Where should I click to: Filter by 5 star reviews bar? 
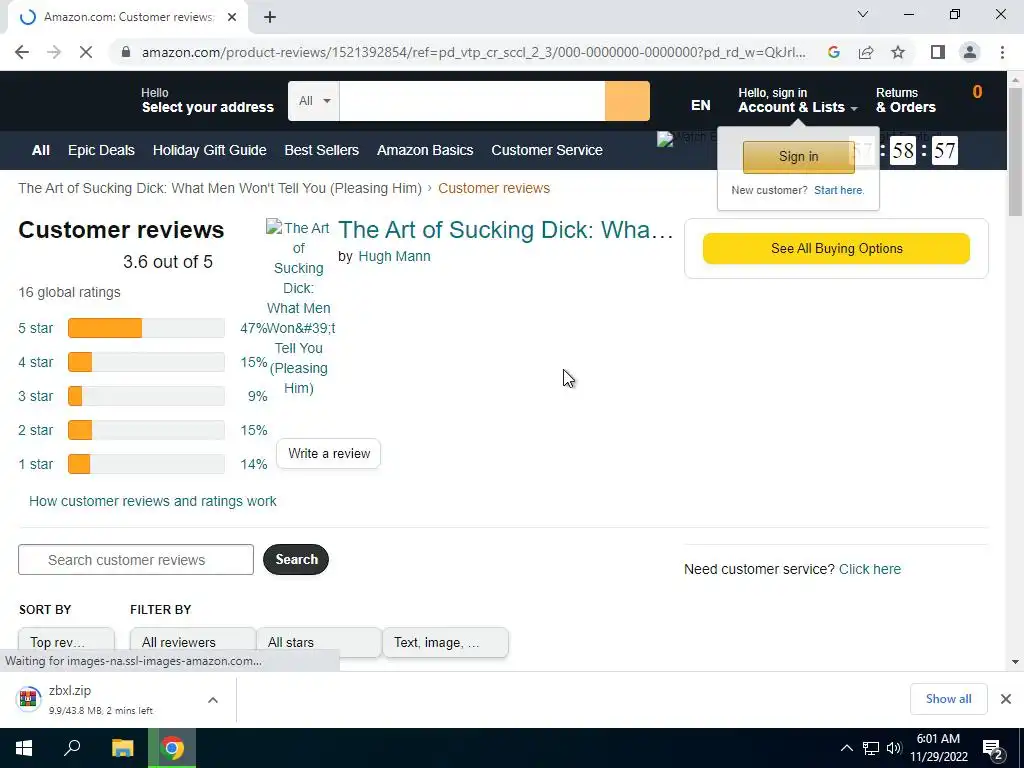pos(146,328)
